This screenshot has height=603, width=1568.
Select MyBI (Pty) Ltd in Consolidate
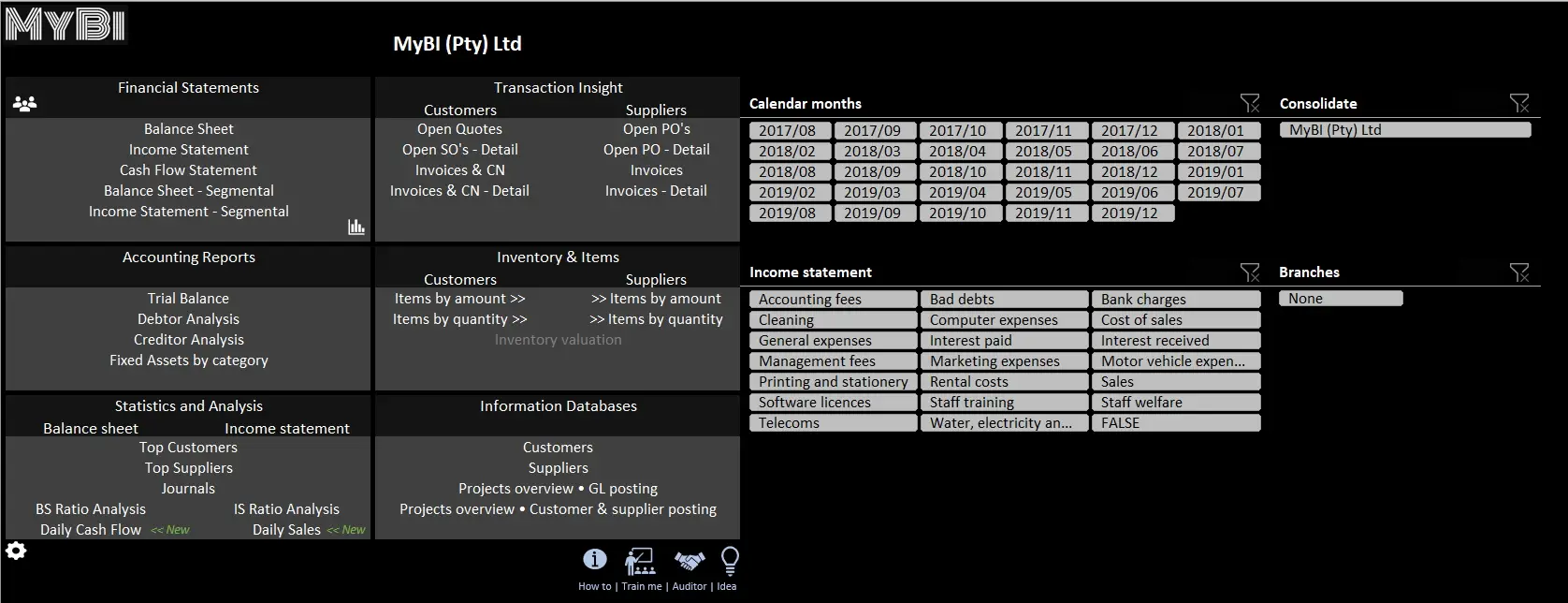point(1405,130)
